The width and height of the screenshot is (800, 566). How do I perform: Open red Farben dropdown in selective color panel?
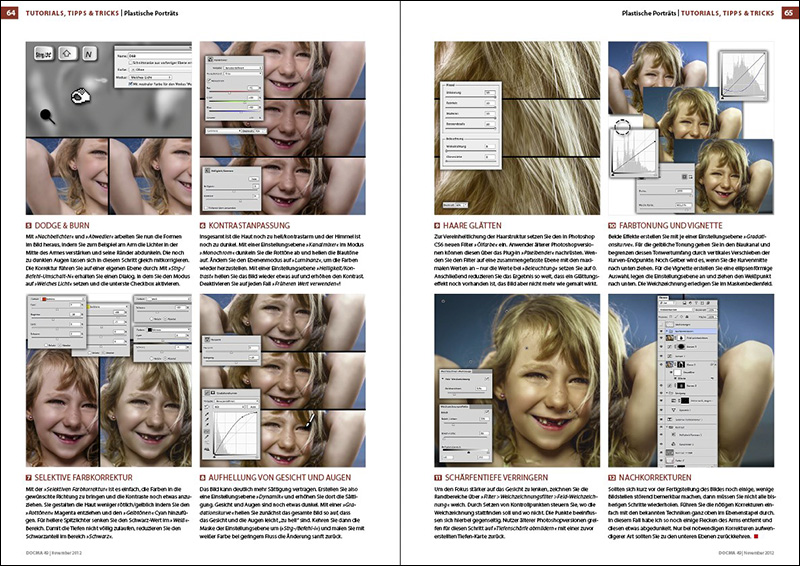[x=62, y=299]
